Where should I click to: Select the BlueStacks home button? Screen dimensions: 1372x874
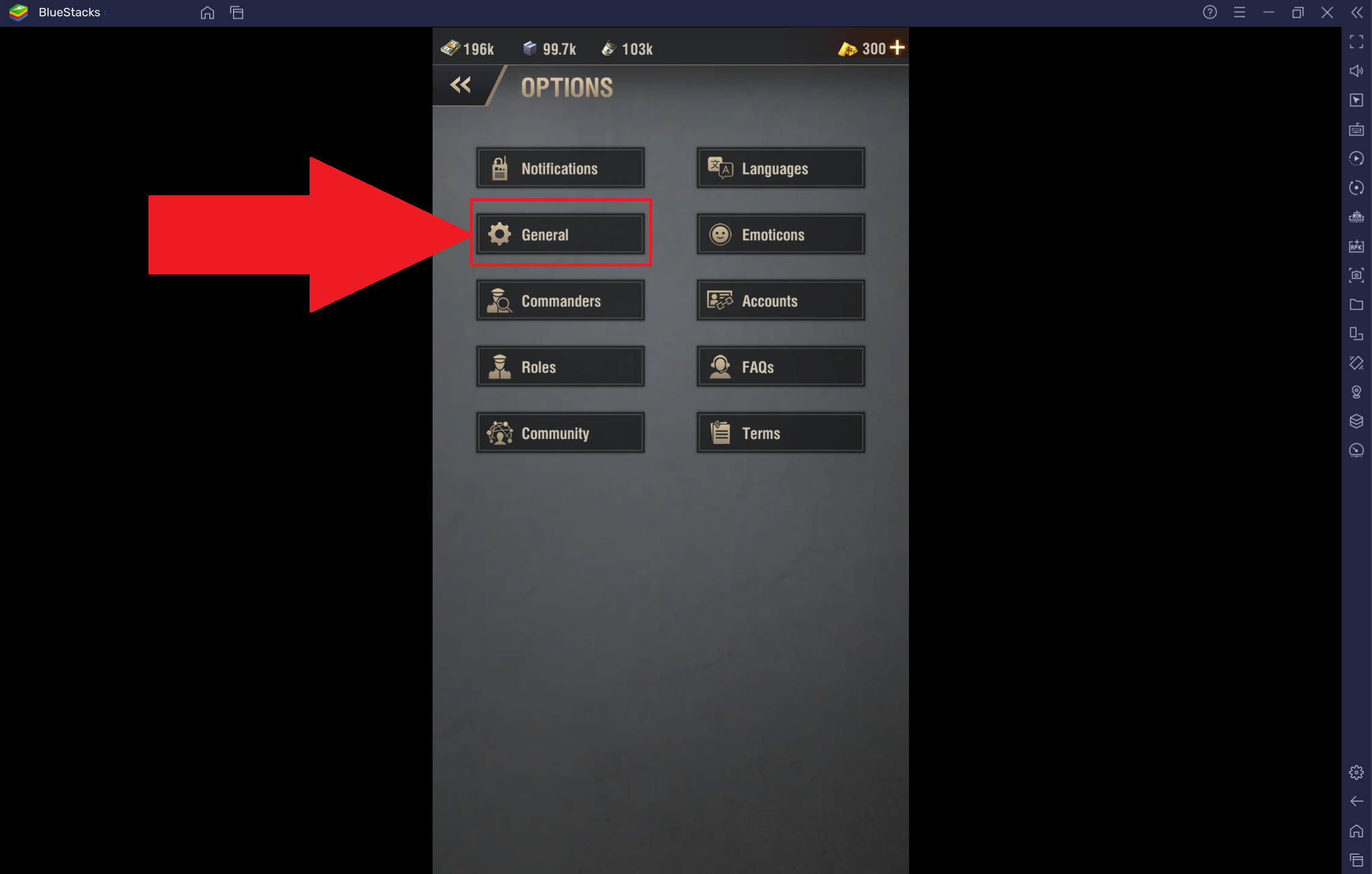point(207,13)
